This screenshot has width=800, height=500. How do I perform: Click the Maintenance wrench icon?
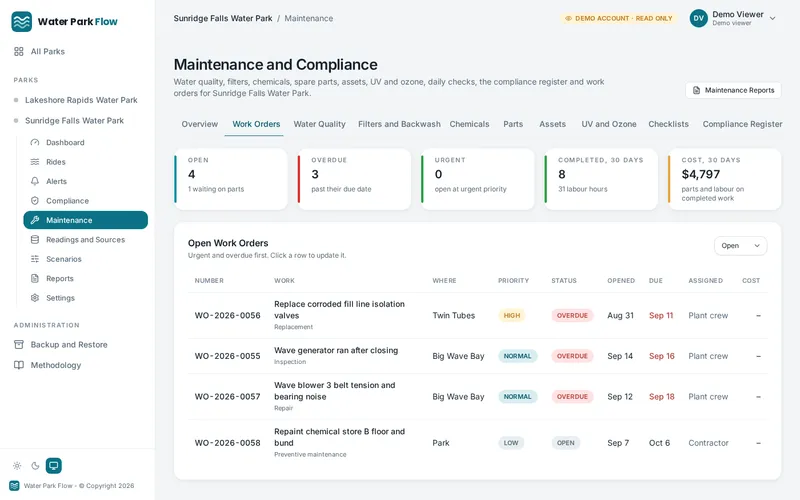(35, 220)
